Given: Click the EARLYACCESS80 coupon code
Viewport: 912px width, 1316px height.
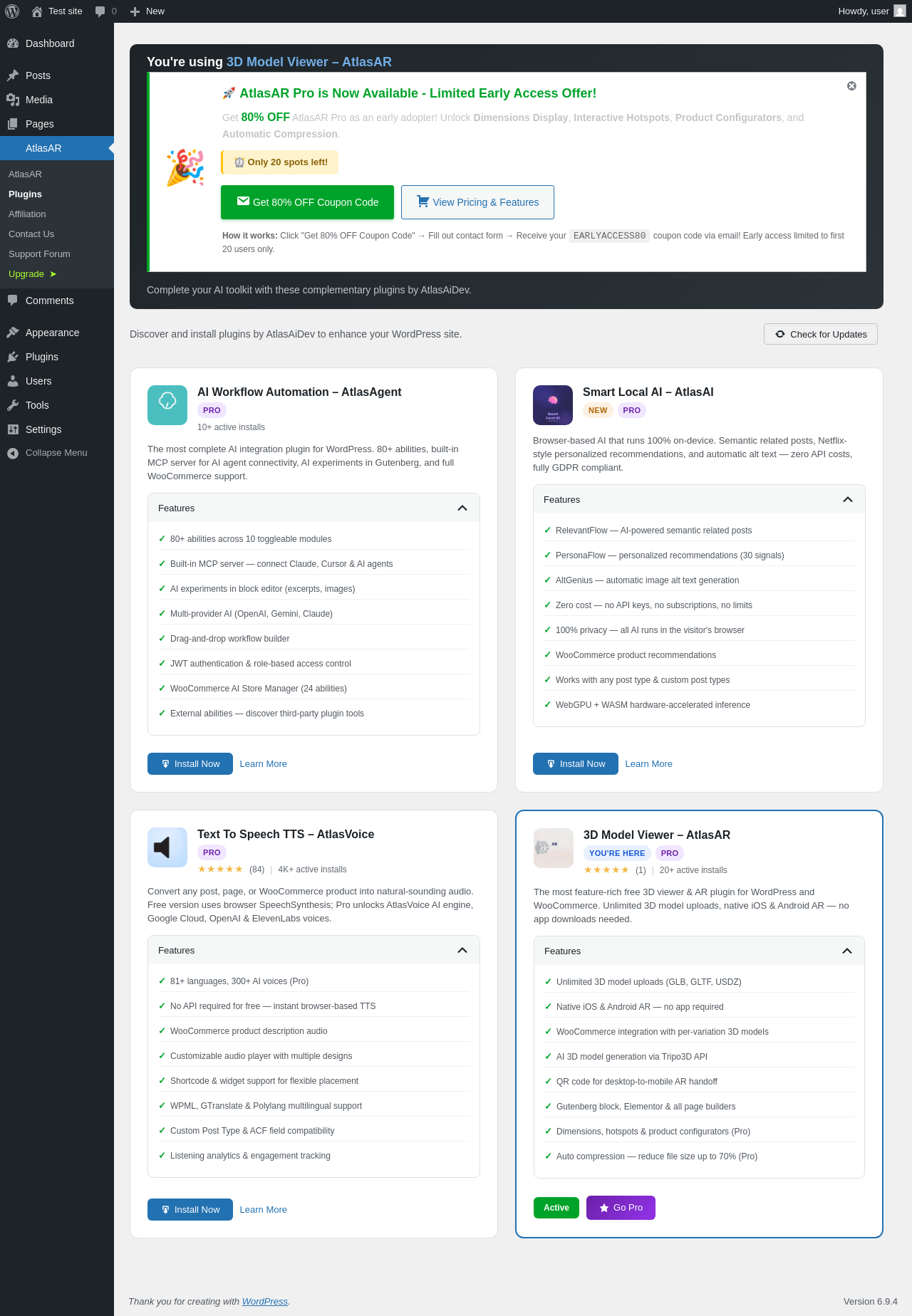Looking at the screenshot, I should click(610, 236).
